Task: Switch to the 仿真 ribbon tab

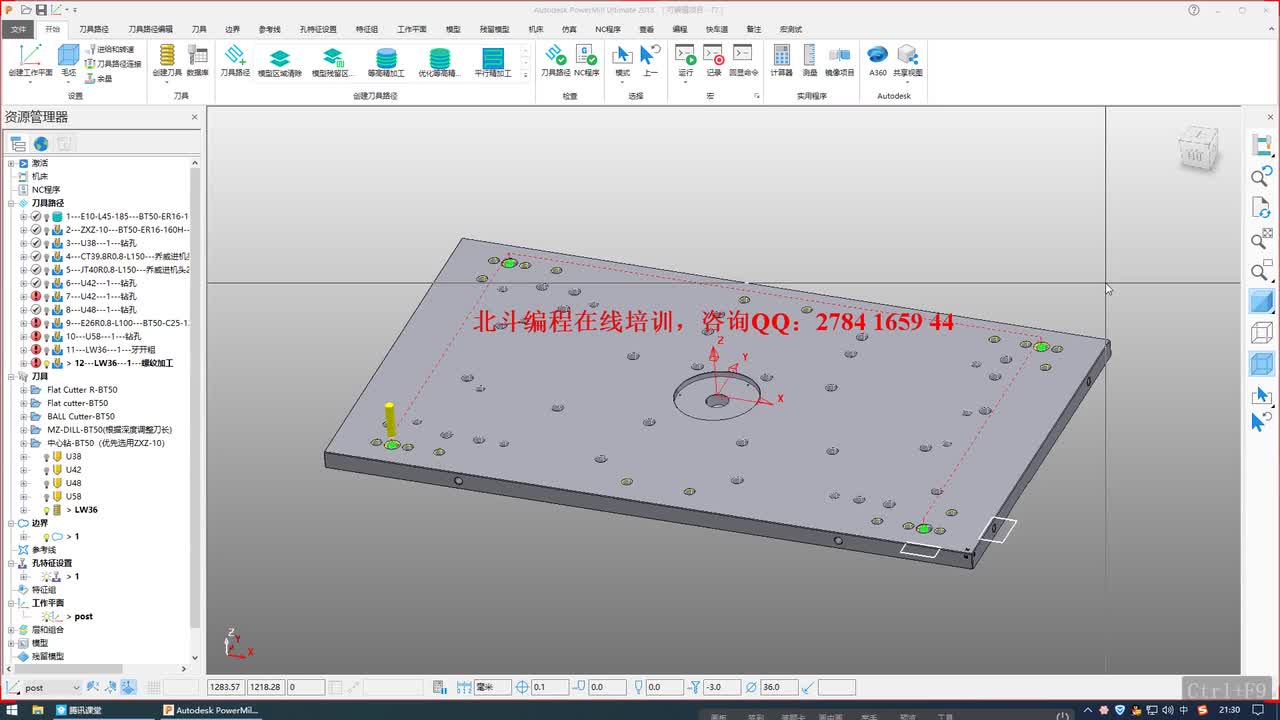Action: pos(569,30)
